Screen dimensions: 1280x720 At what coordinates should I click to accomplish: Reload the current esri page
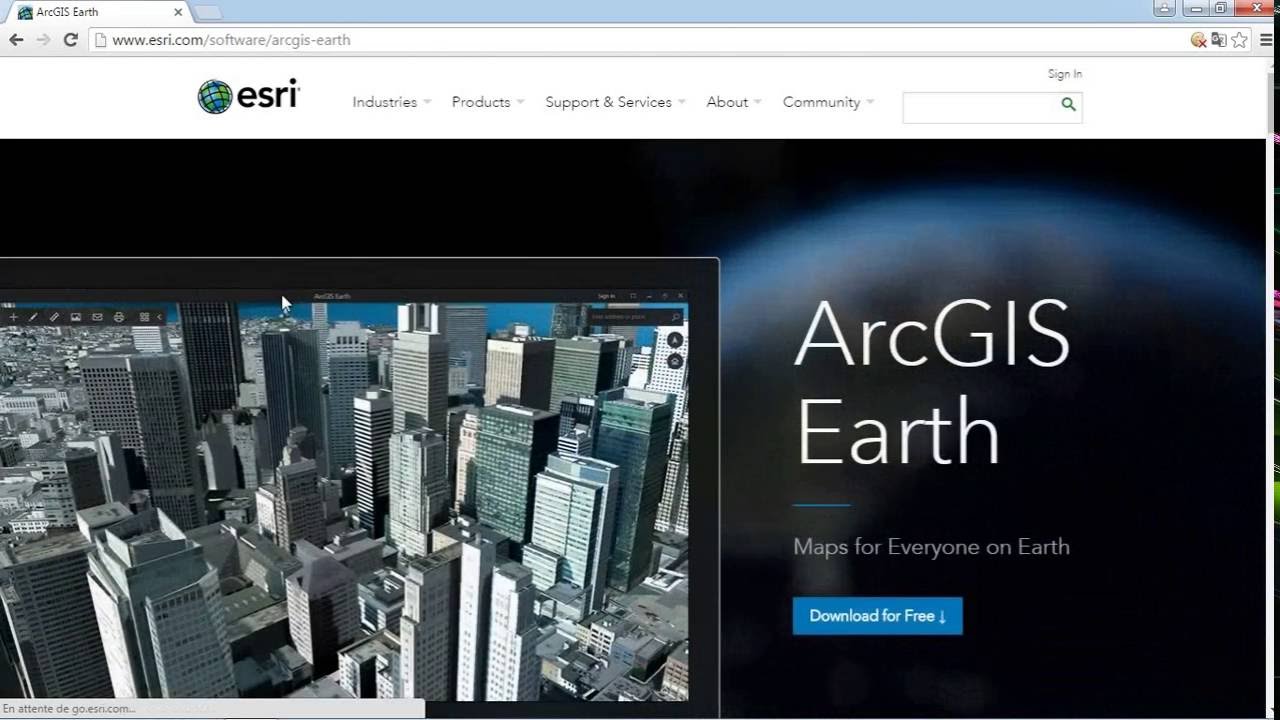pos(70,40)
